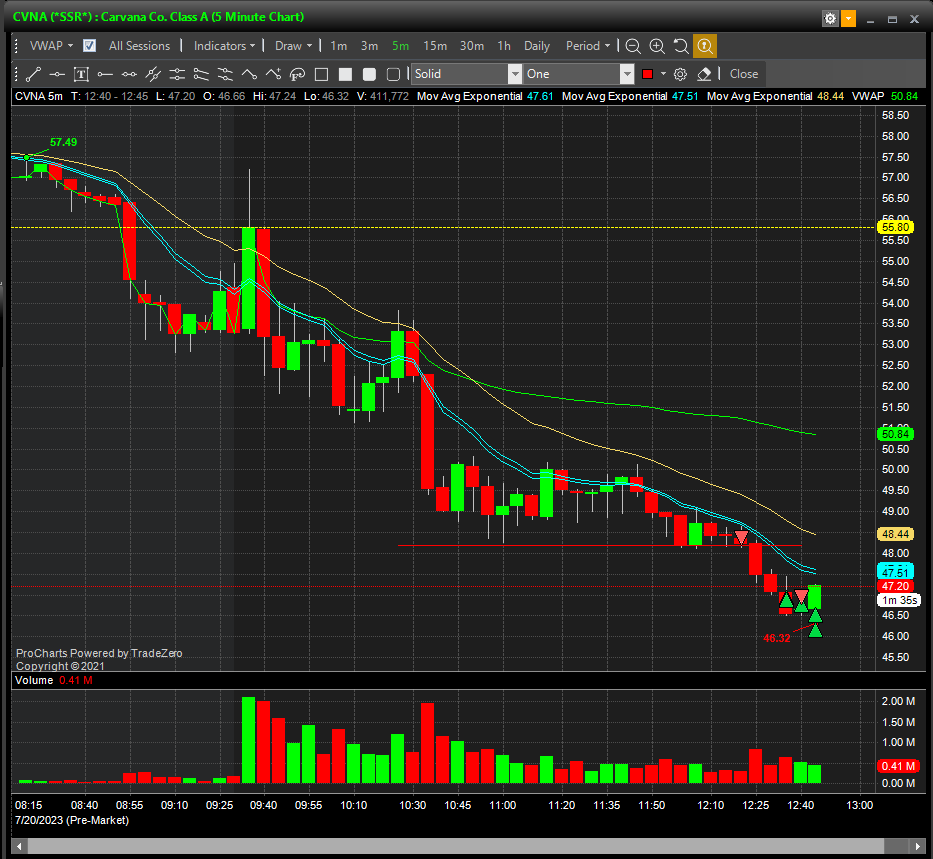Select the polyline-with-plus drawing tool
This screenshot has width=933, height=859.
[273, 74]
